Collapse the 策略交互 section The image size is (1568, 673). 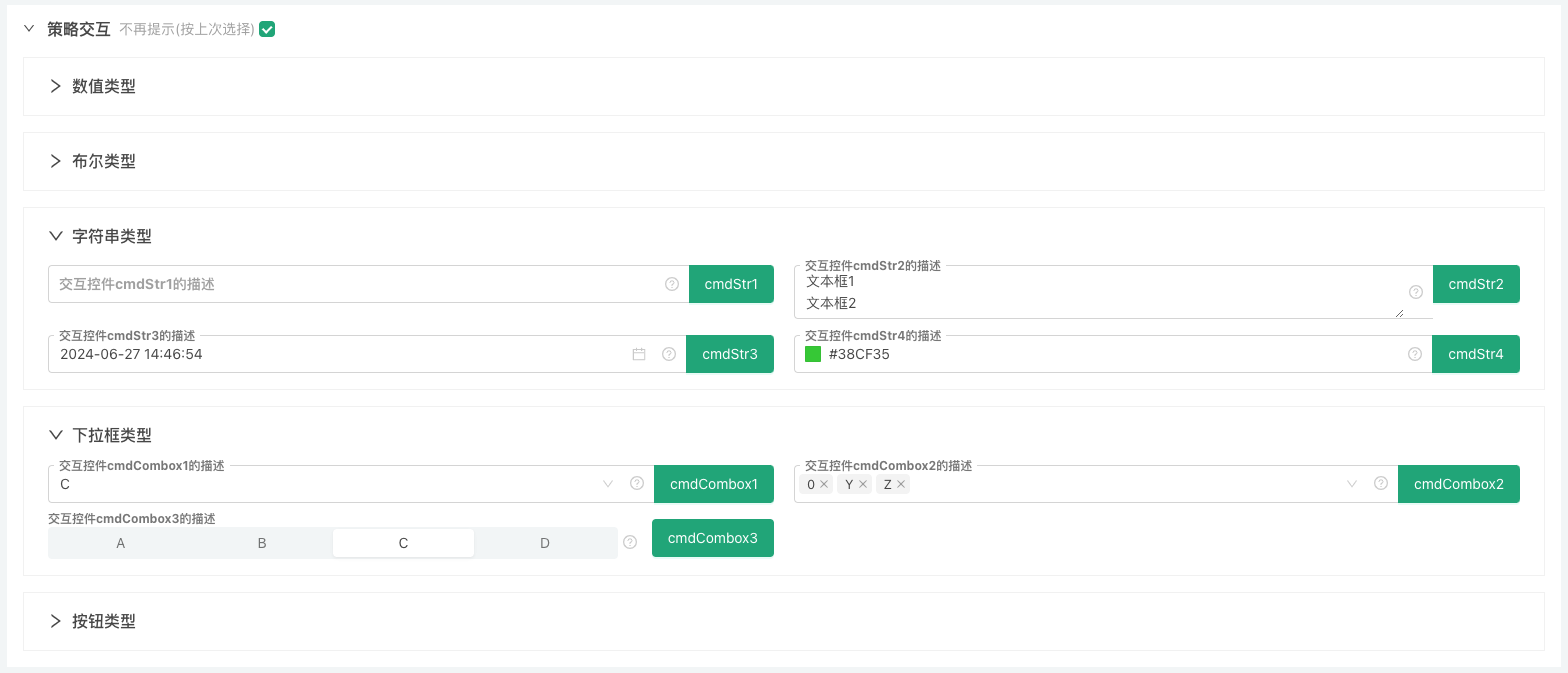point(29,29)
